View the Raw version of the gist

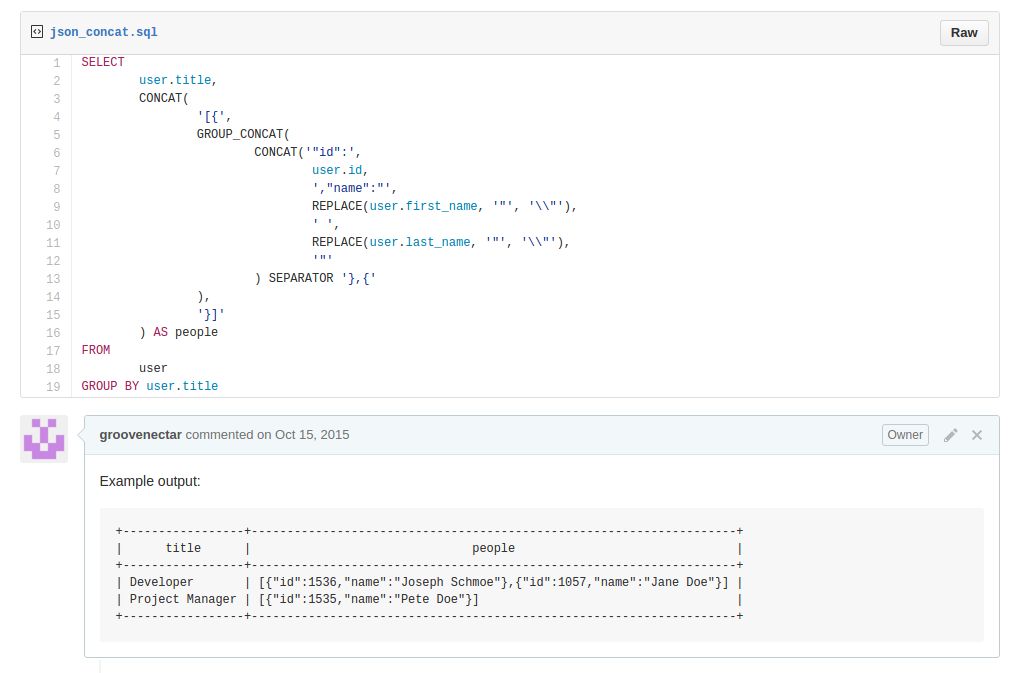pos(964,33)
